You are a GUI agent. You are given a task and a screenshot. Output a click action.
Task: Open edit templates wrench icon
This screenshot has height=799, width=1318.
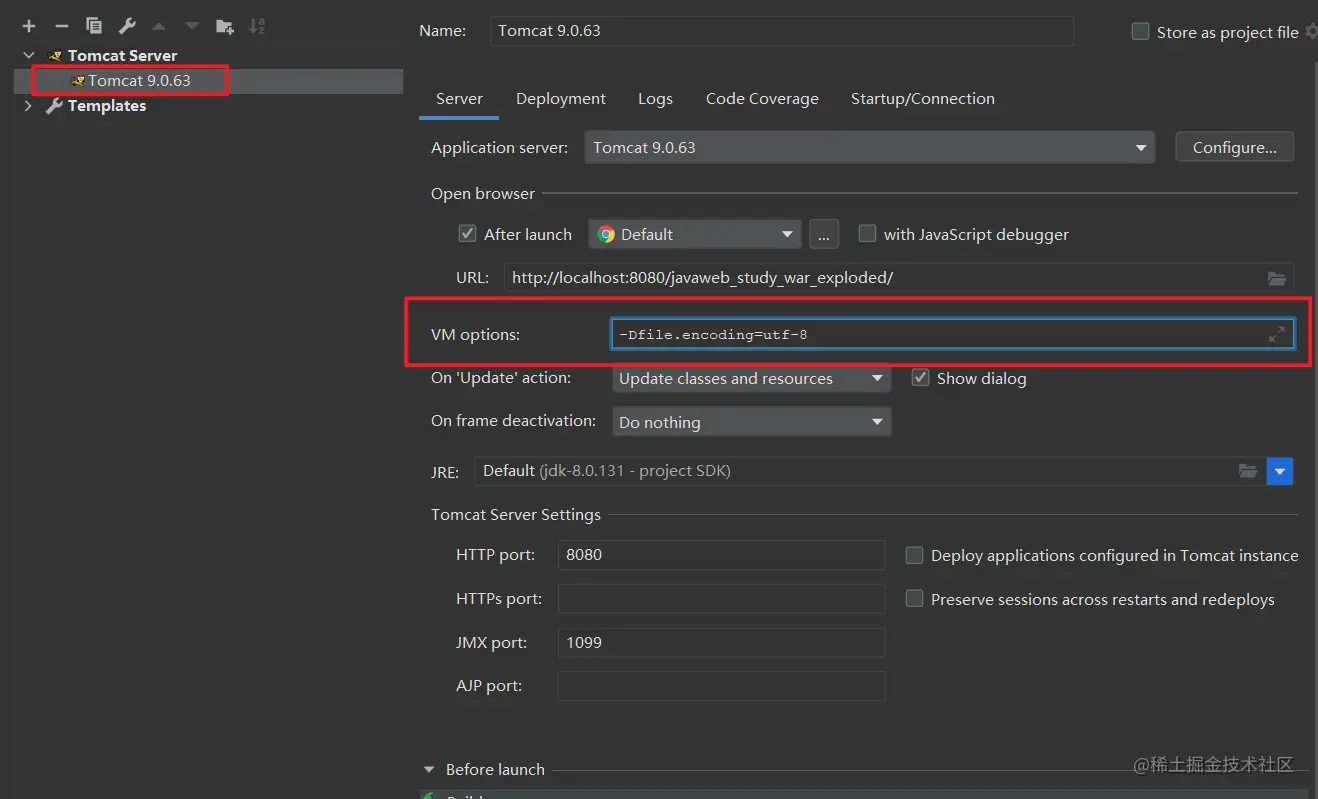coord(127,26)
